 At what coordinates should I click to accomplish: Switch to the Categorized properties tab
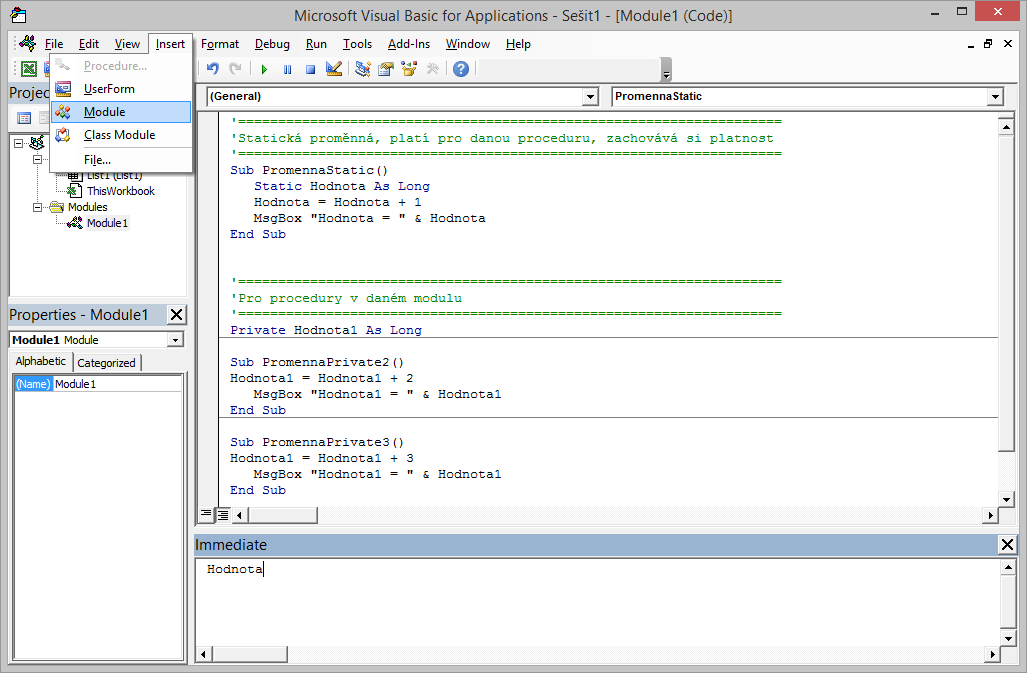pyautogui.click(x=106, y=363)
